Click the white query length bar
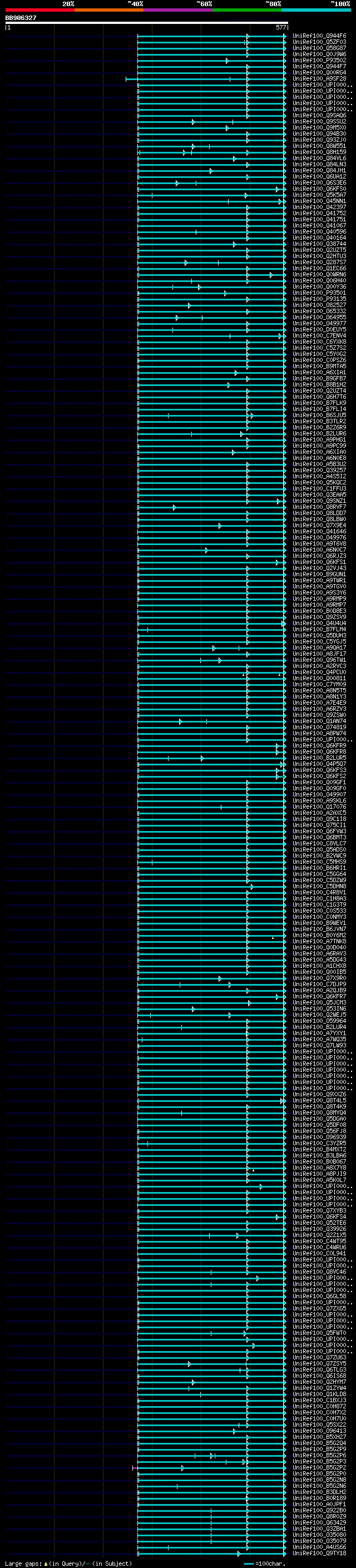This screenshot has width=356, height=1568. pos(147,23)
